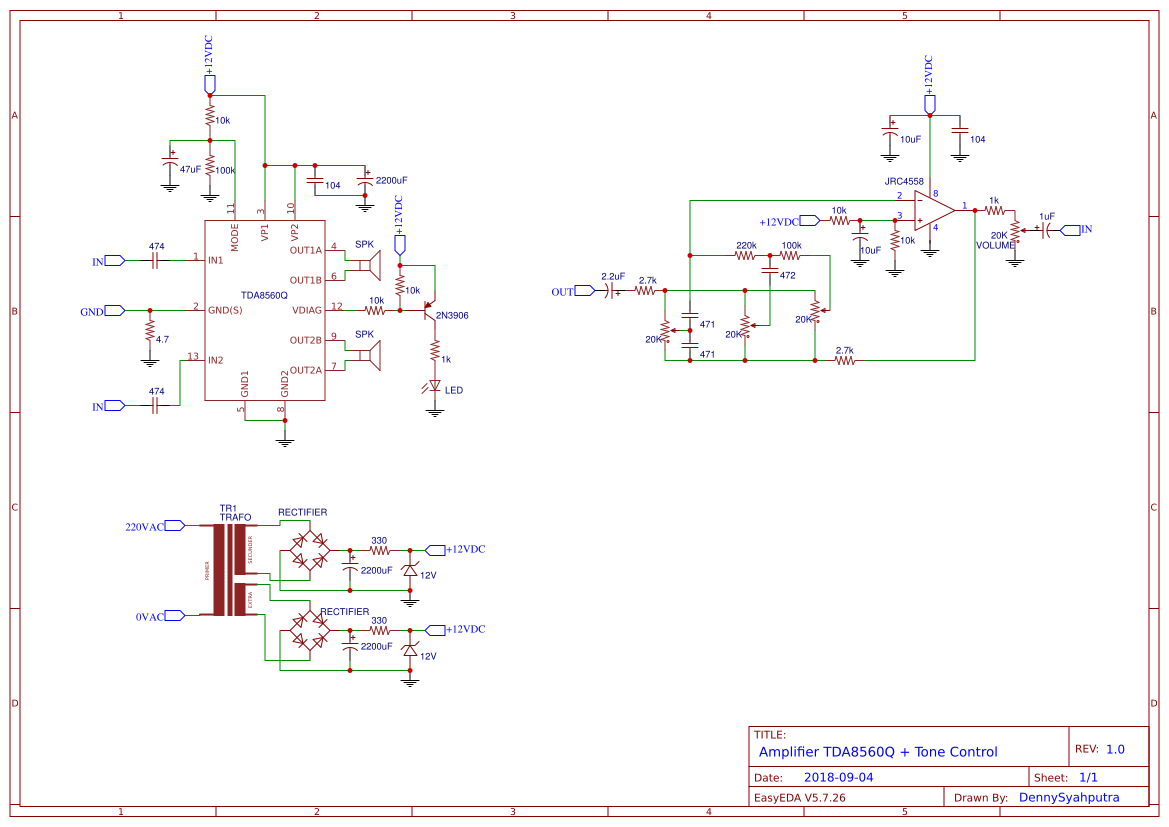Image resolution: width=1169 pixels, height=827 pixels.
Task: Click the DennySyahputra author name
Action: 1067,797
